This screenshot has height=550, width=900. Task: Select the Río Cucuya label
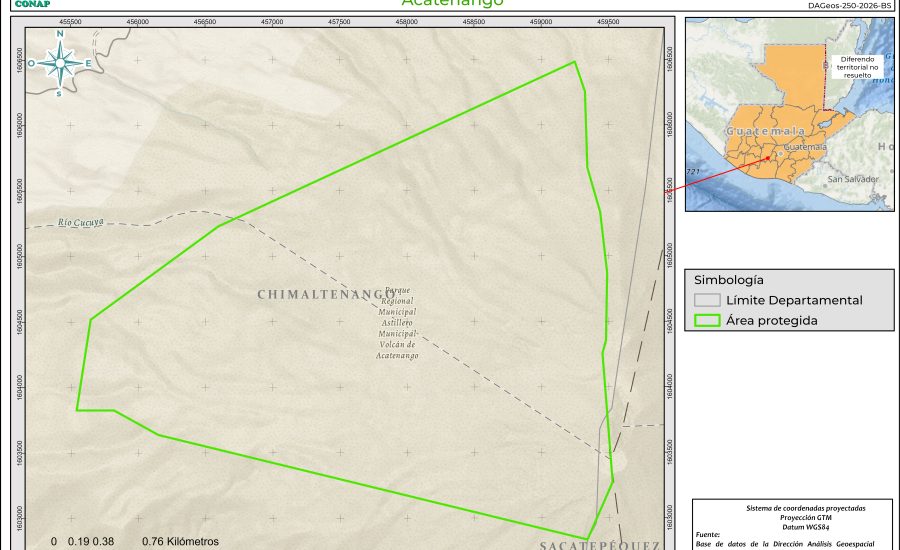coord(81,222)
